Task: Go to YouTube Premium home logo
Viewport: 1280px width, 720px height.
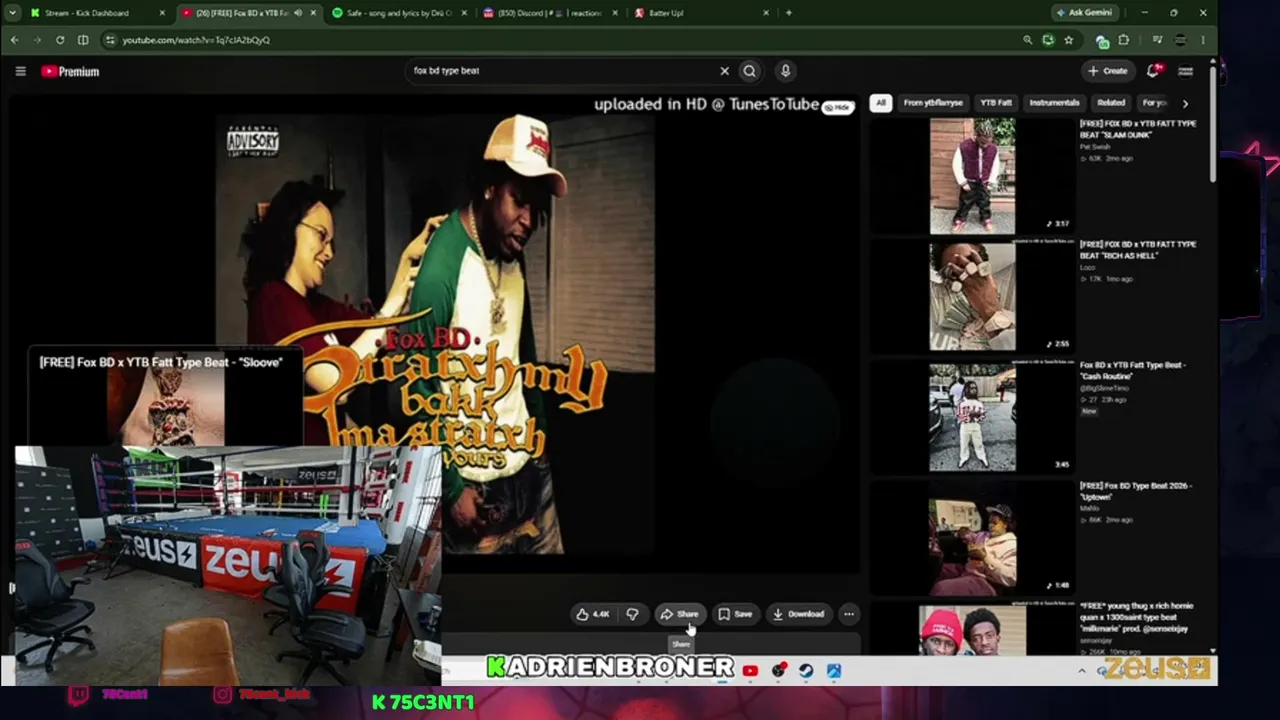Action: [70, 71]
